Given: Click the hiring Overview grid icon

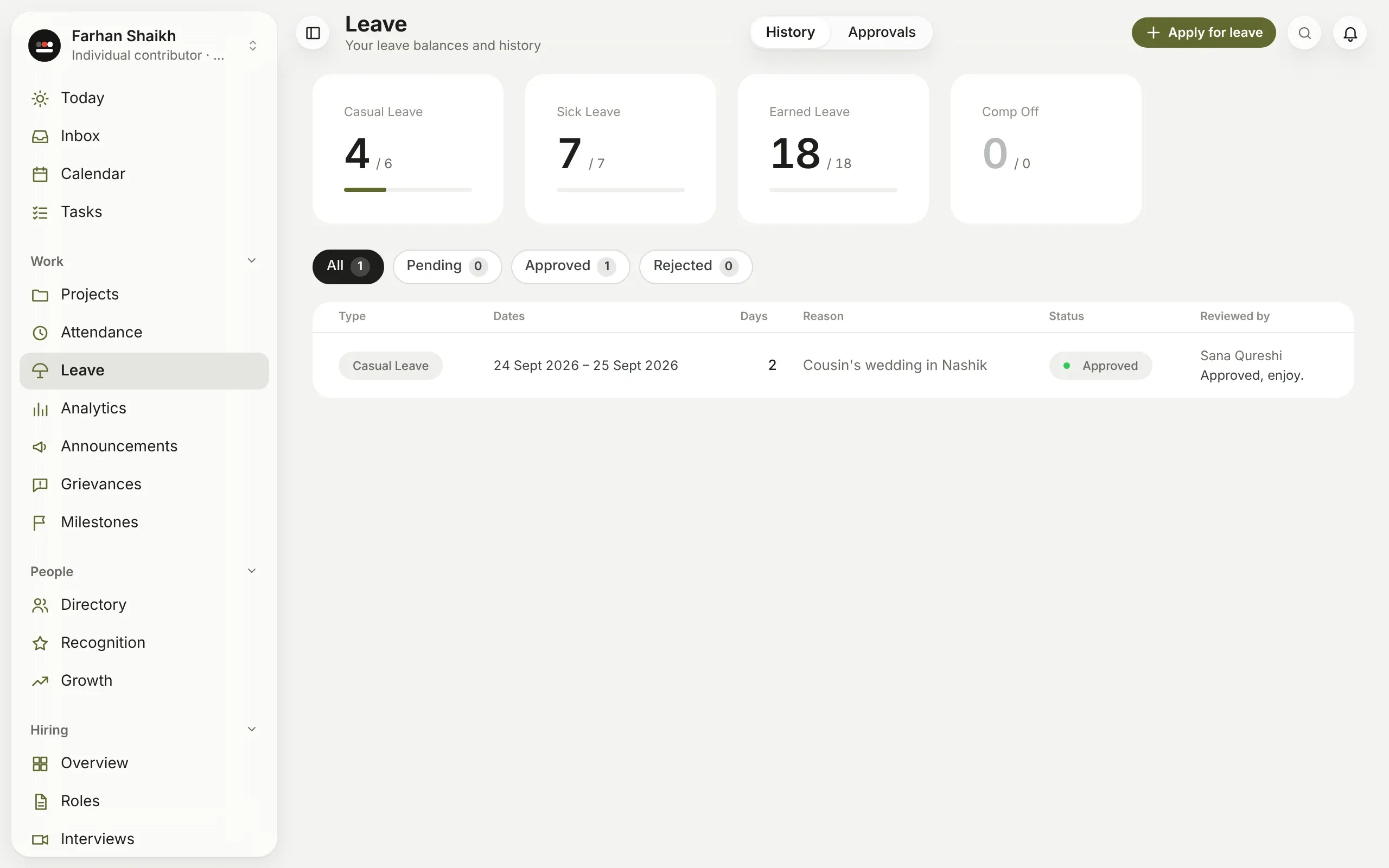Looking at the screenshot, I should pos(40,763).
